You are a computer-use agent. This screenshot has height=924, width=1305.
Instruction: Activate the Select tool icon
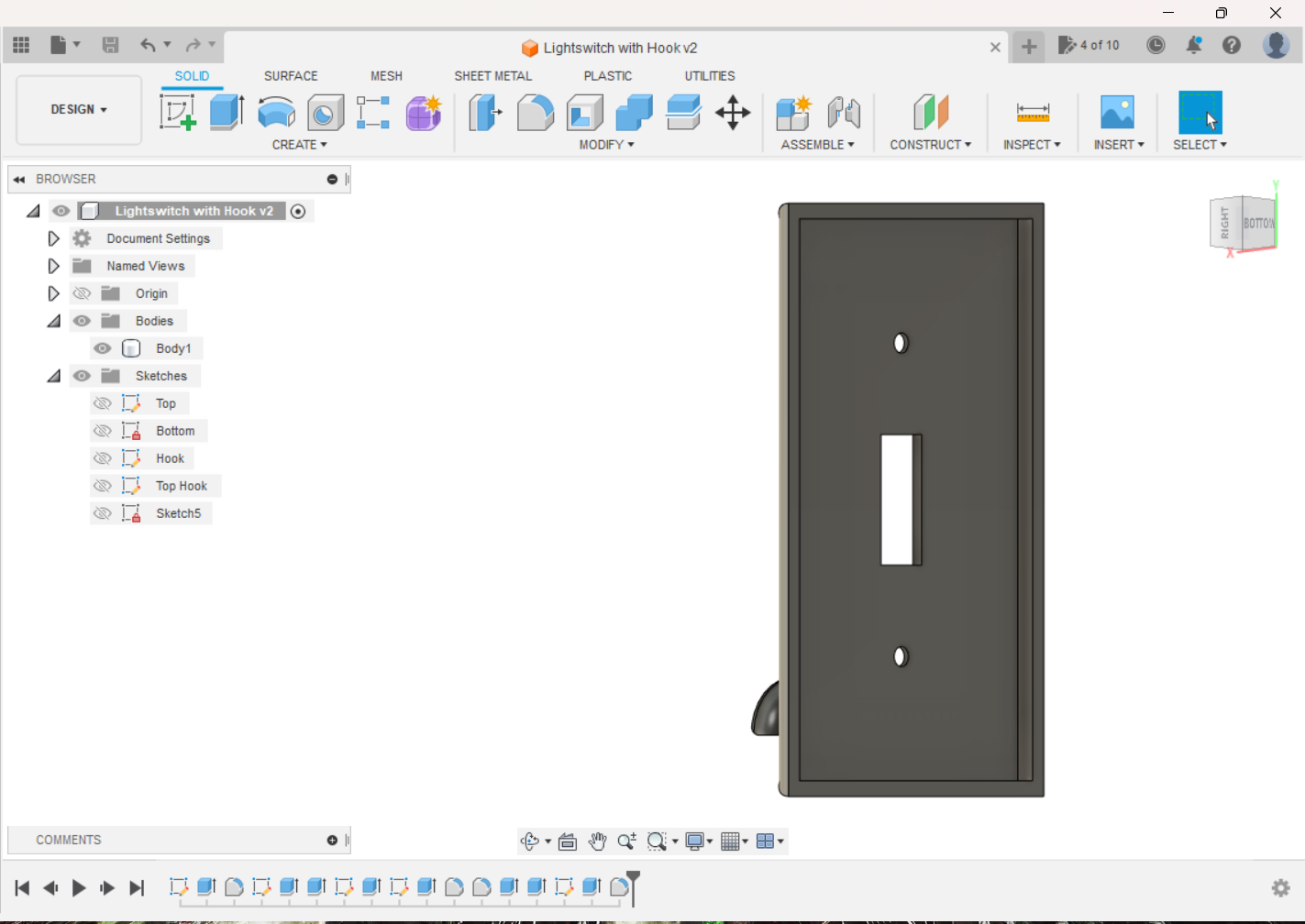1200,113
